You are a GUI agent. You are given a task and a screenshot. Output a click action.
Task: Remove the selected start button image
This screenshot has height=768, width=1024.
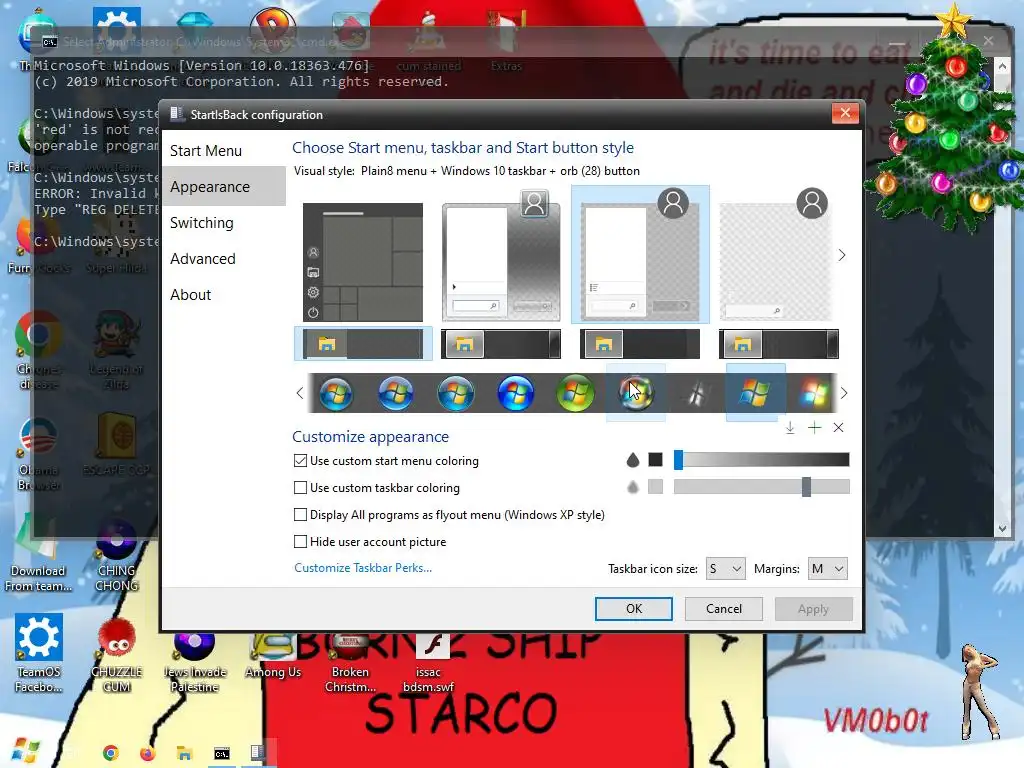coord(839,428)
